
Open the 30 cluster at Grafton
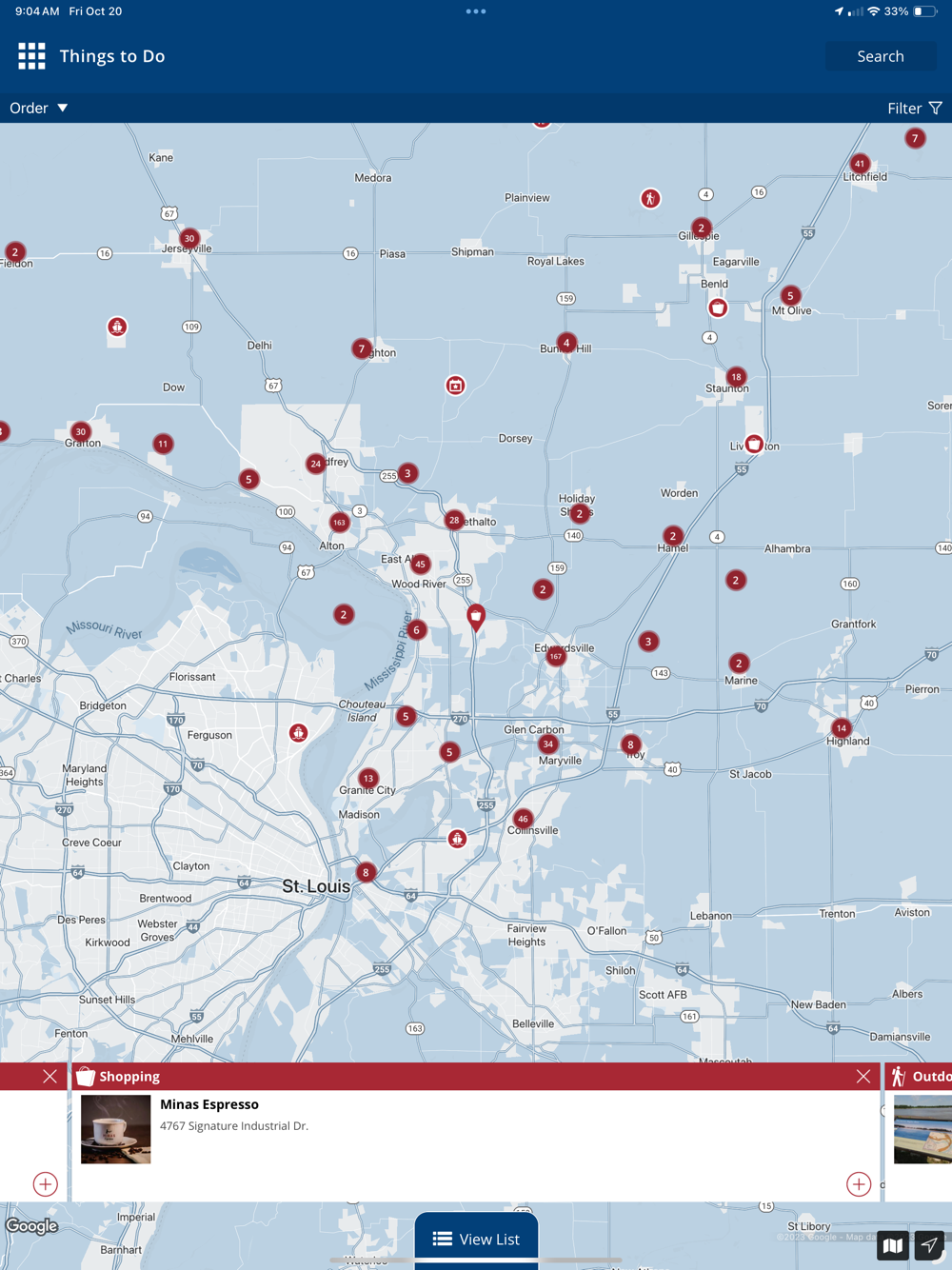[80, 431]
